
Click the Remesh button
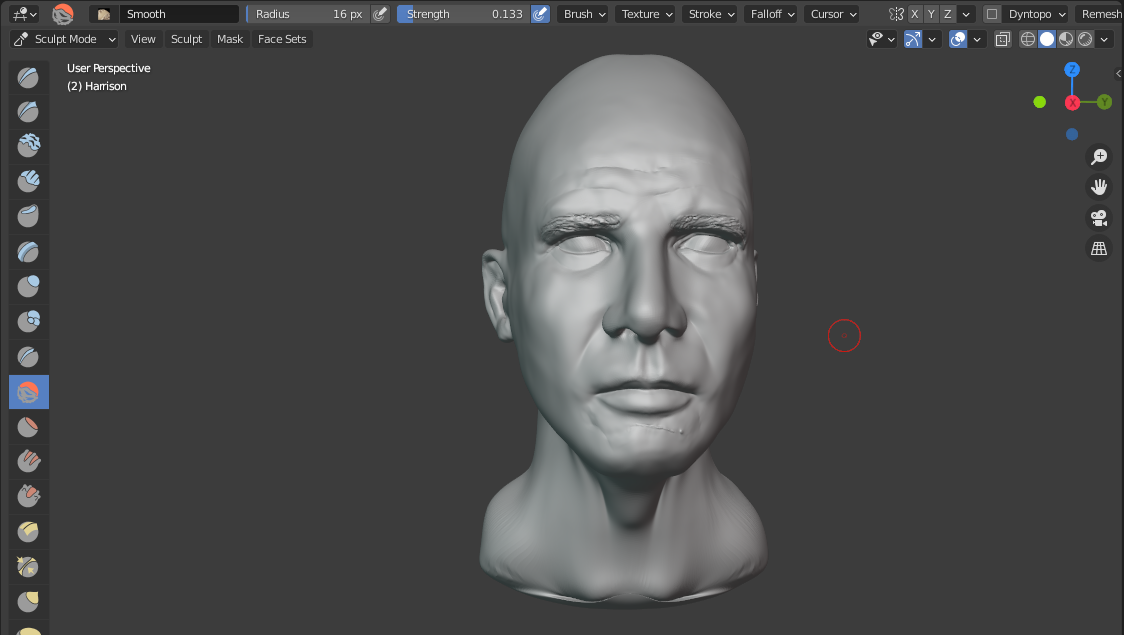pyautogui.click(x=1100, y=14)
